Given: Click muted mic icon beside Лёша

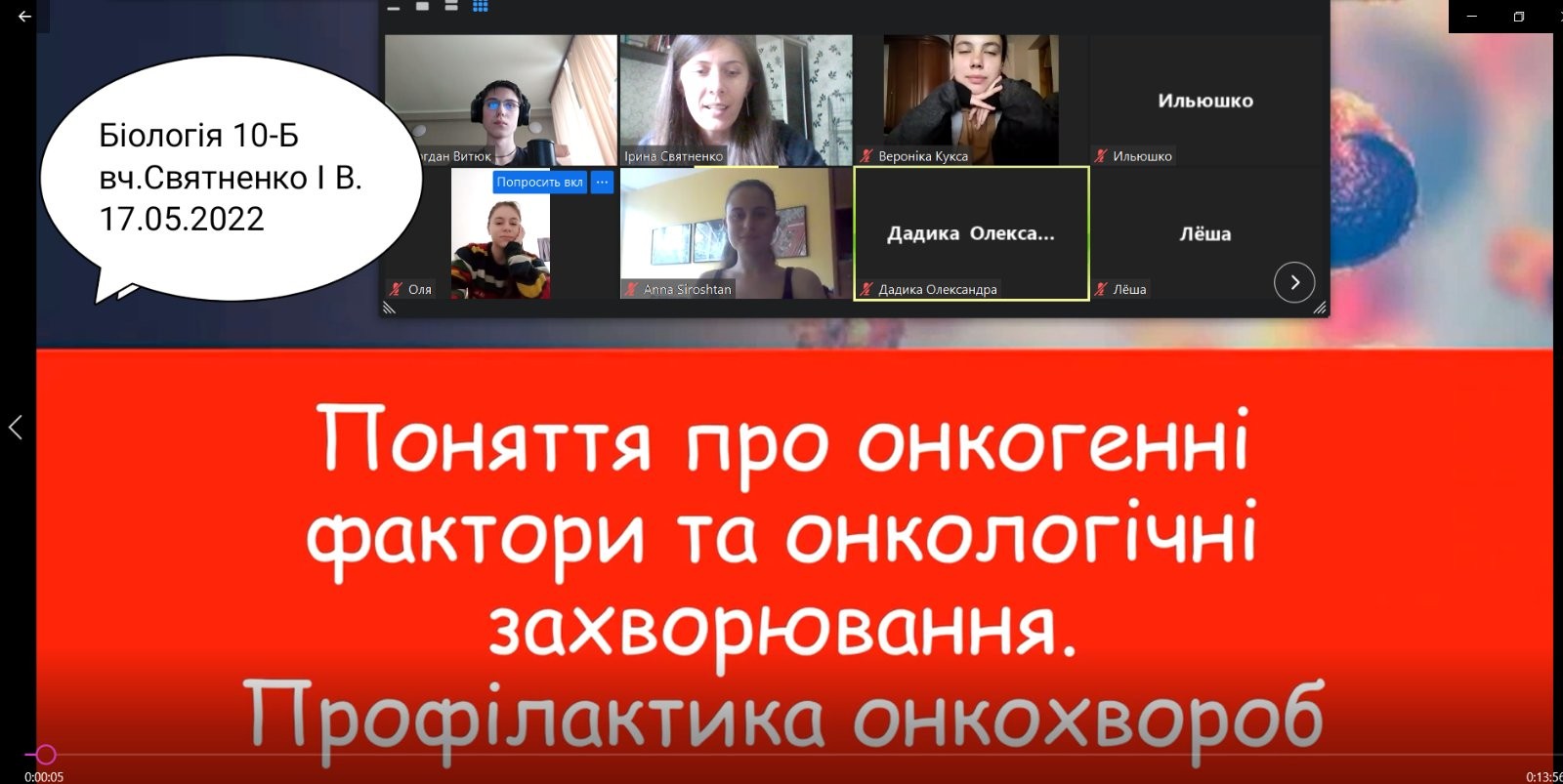Looking at the screenshot, I should point(1101,289).
